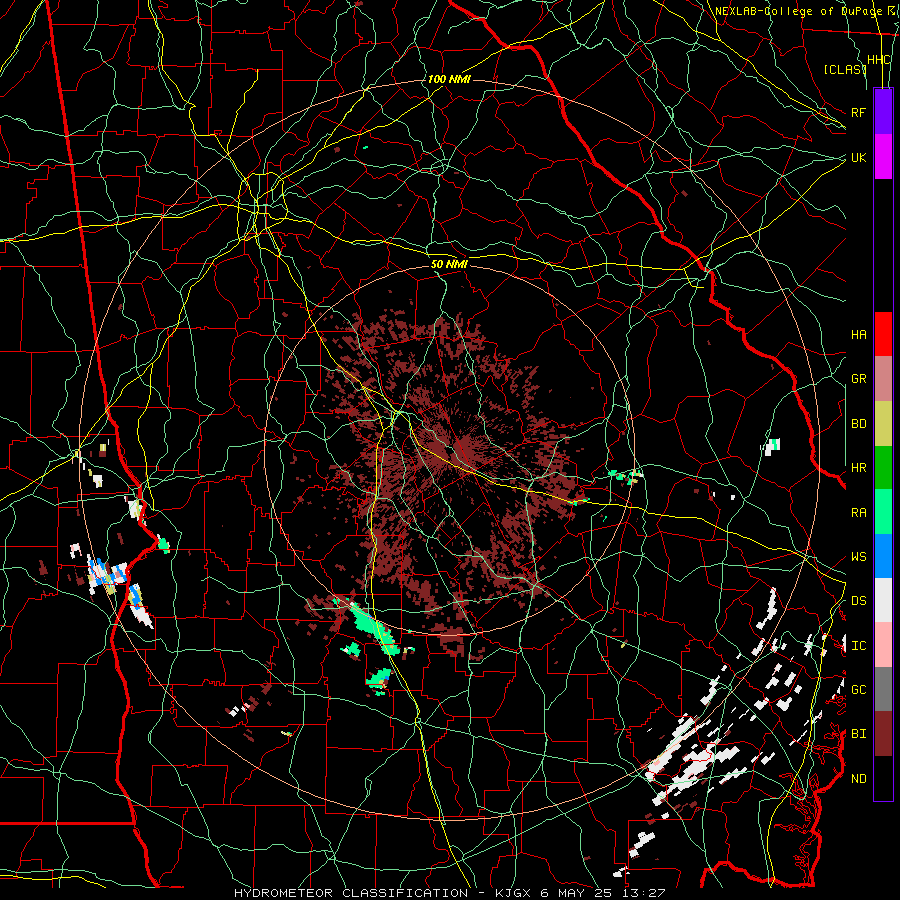Screen dimensions: 900x900
Task: Click the 6 MAY 25 date text
Action: coord(577,893)
